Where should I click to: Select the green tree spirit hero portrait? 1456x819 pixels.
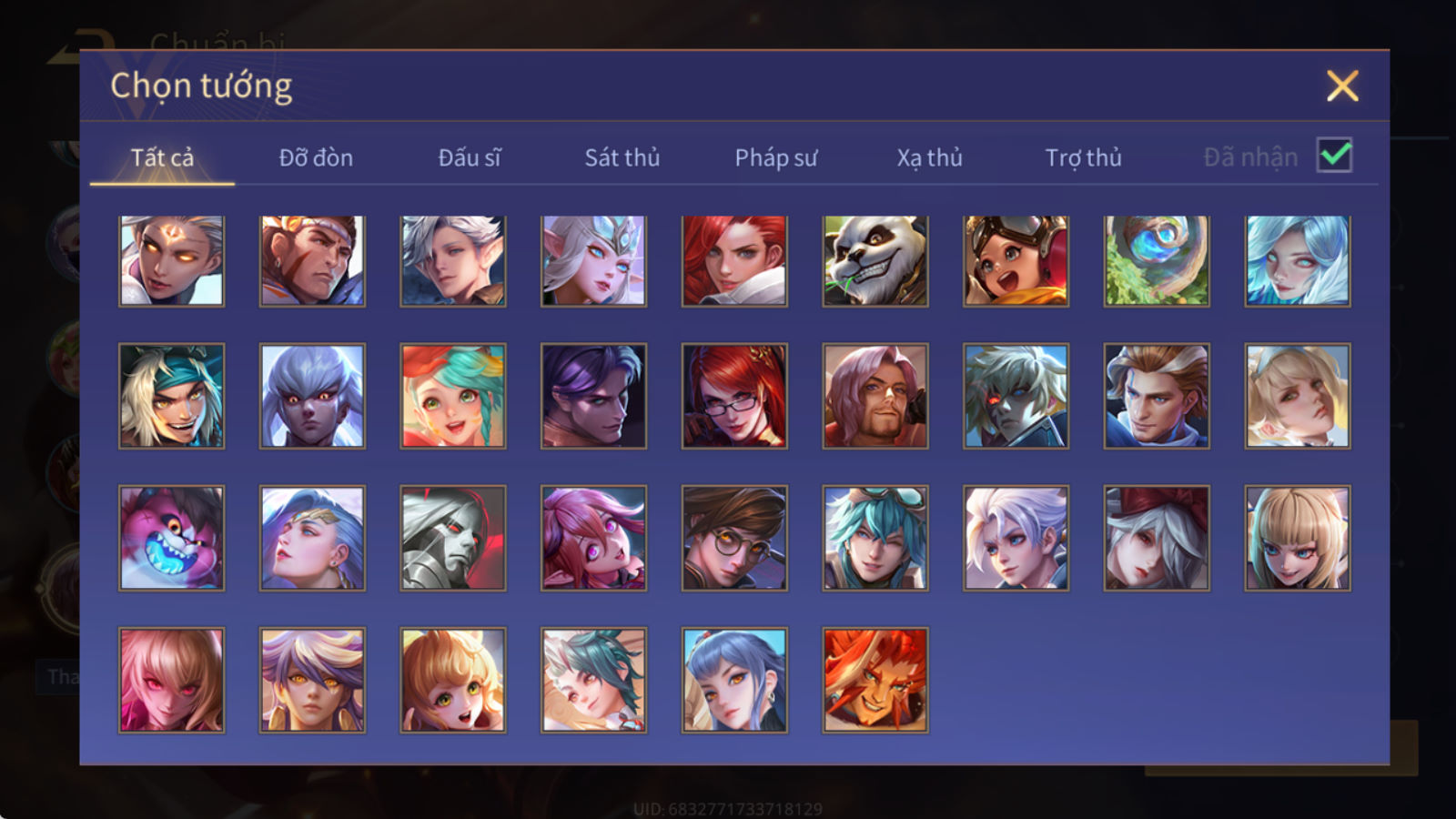point(1157,260)
